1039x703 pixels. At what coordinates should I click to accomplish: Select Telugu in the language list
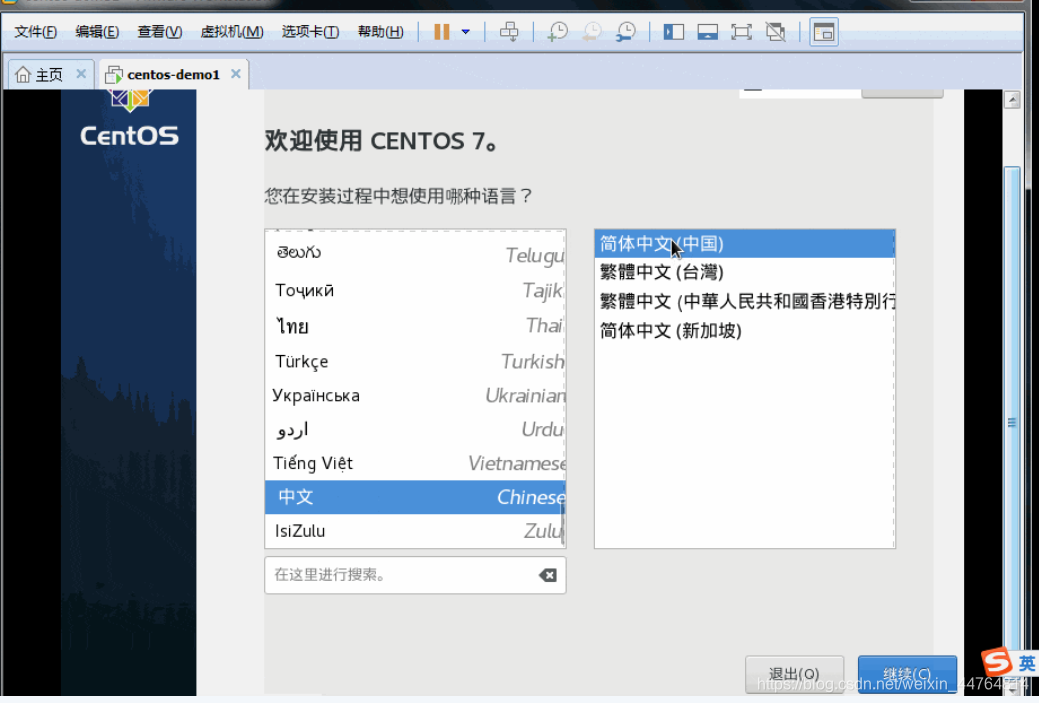pos(415,254)
